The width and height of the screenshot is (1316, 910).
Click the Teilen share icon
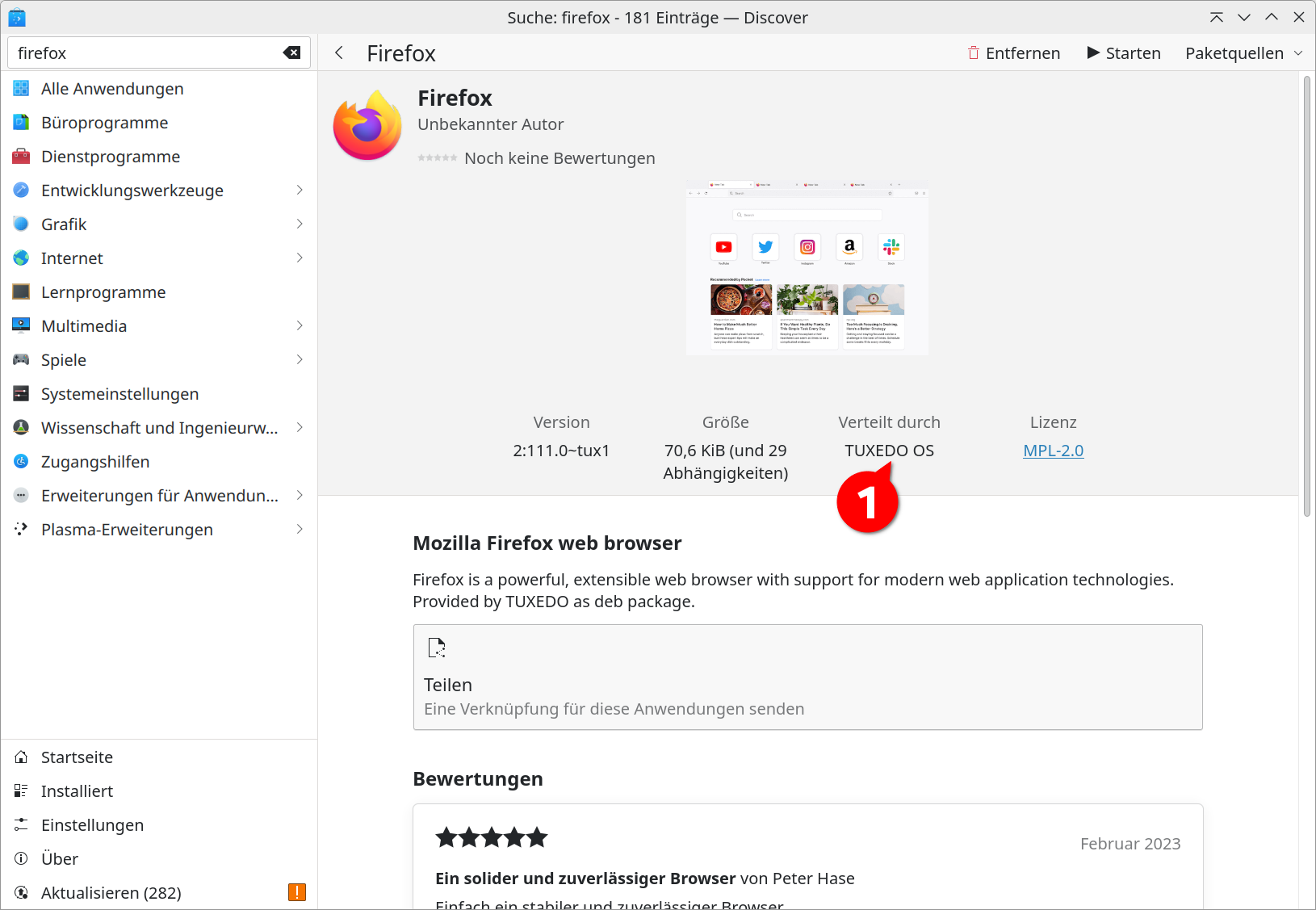437,648
